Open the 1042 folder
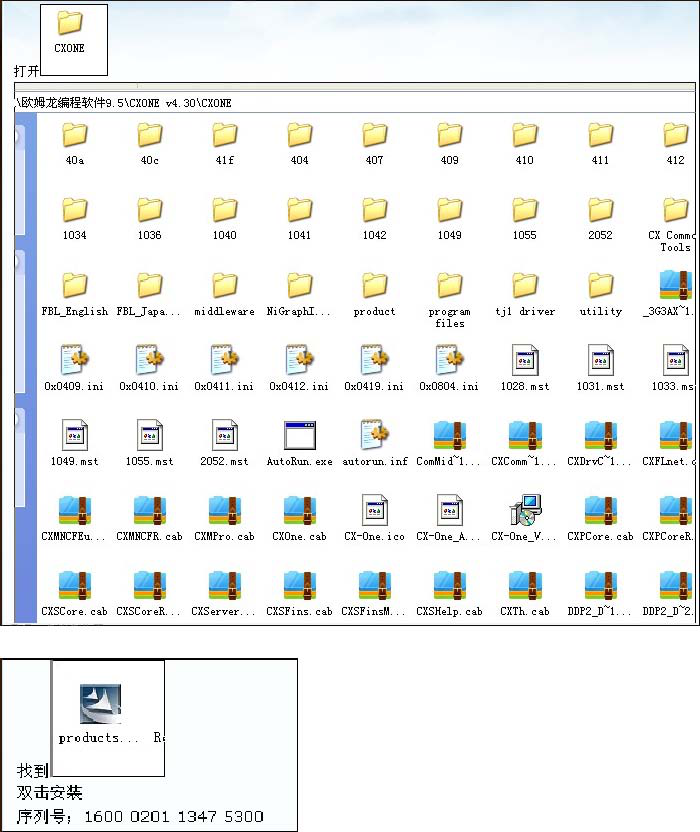The image size is (700, 832). click(x=375, y=219)
